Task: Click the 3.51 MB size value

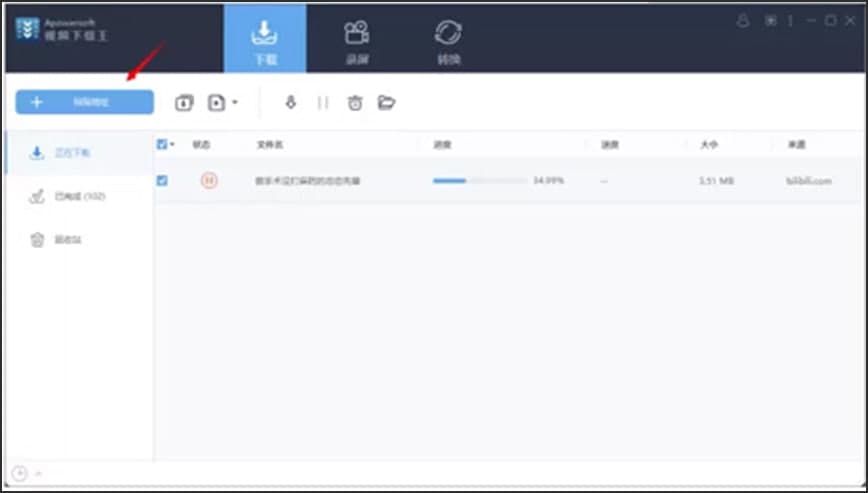Action: pos(717,181)
